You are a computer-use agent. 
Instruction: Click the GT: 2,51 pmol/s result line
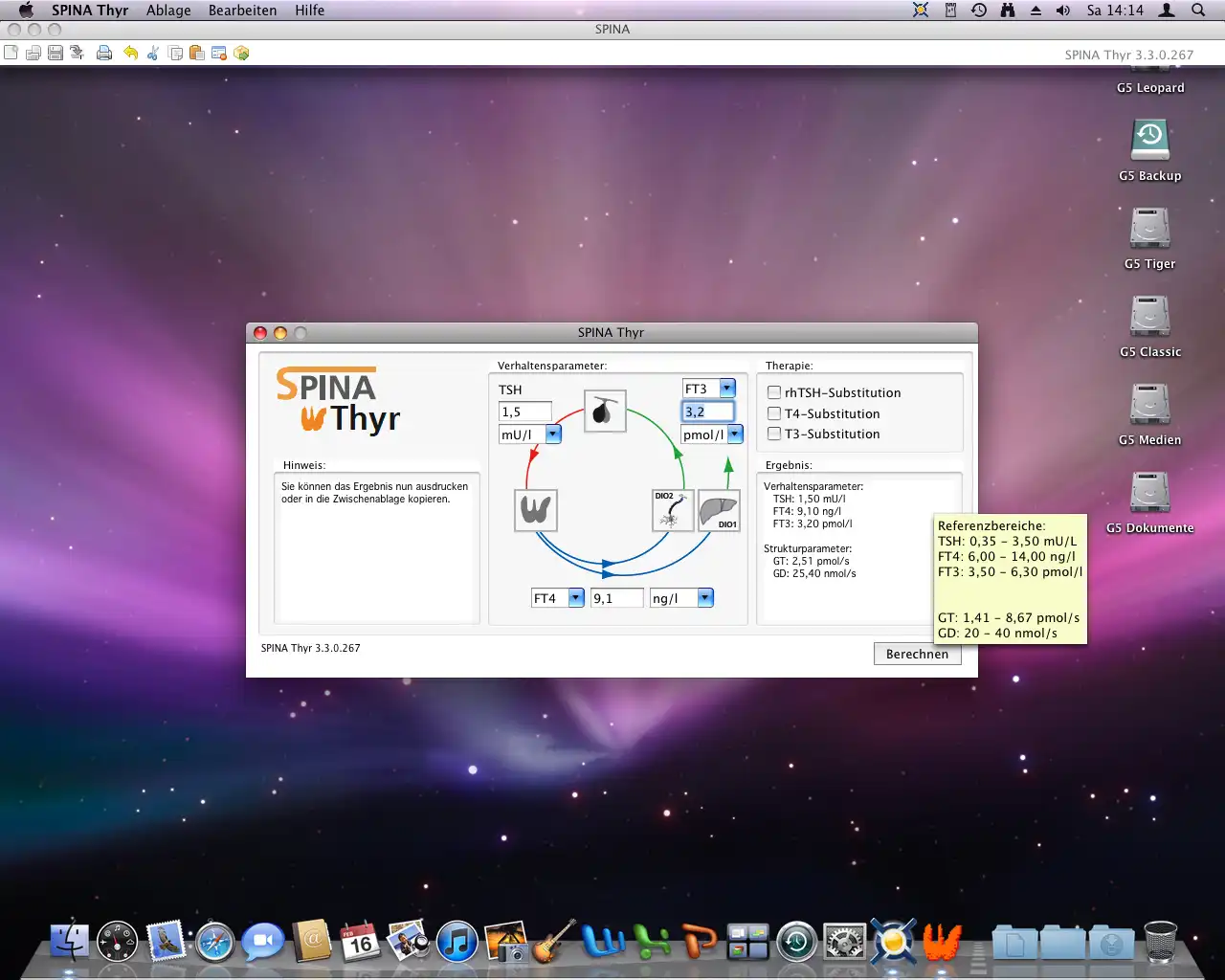click(812, 562)
